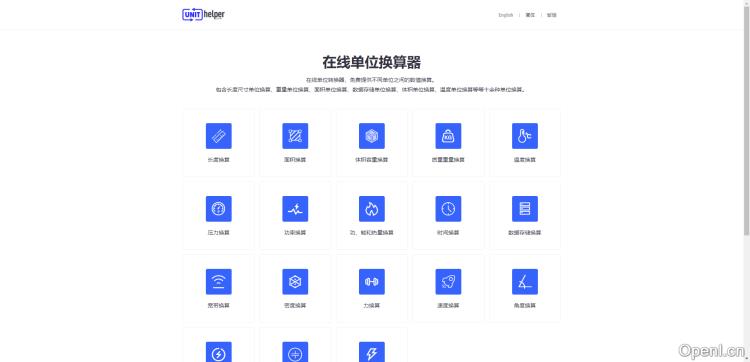The height and width of the screenshot is (362, 750).
Task: Open the data storage server icon
Action: tap(525, 208)
